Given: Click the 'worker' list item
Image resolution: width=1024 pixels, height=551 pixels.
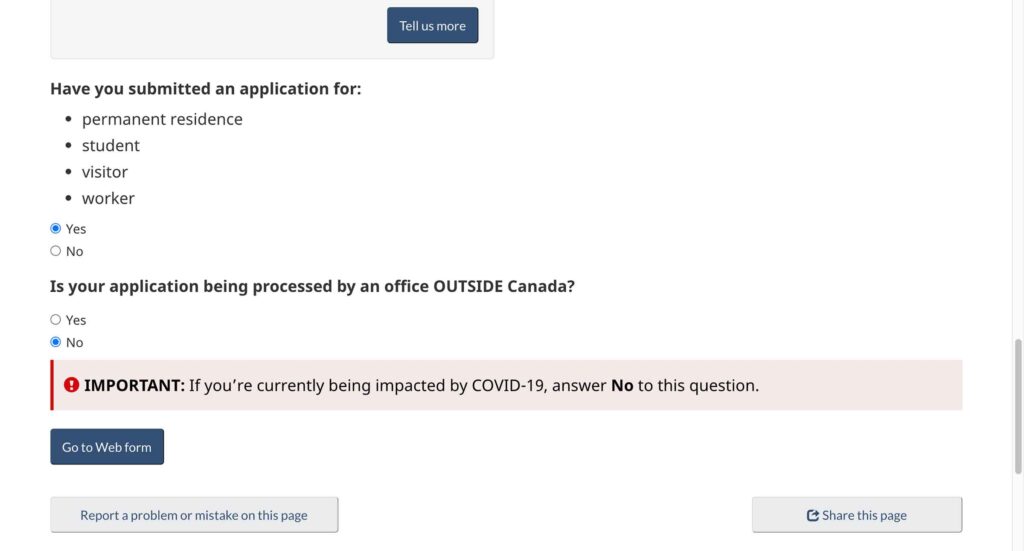Looking at the screenshot, I should 108,198.
